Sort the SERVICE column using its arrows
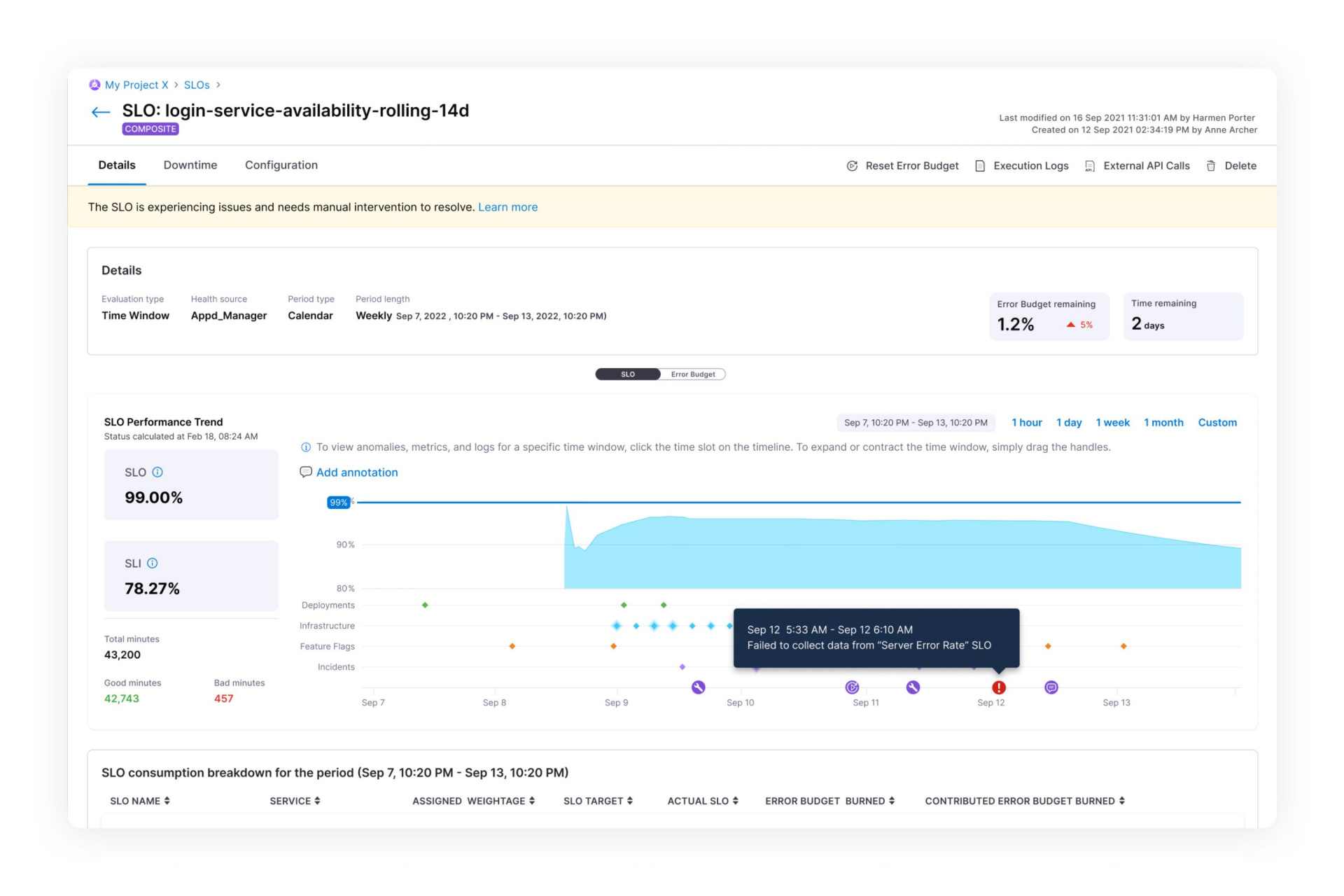 pos(318,801)
